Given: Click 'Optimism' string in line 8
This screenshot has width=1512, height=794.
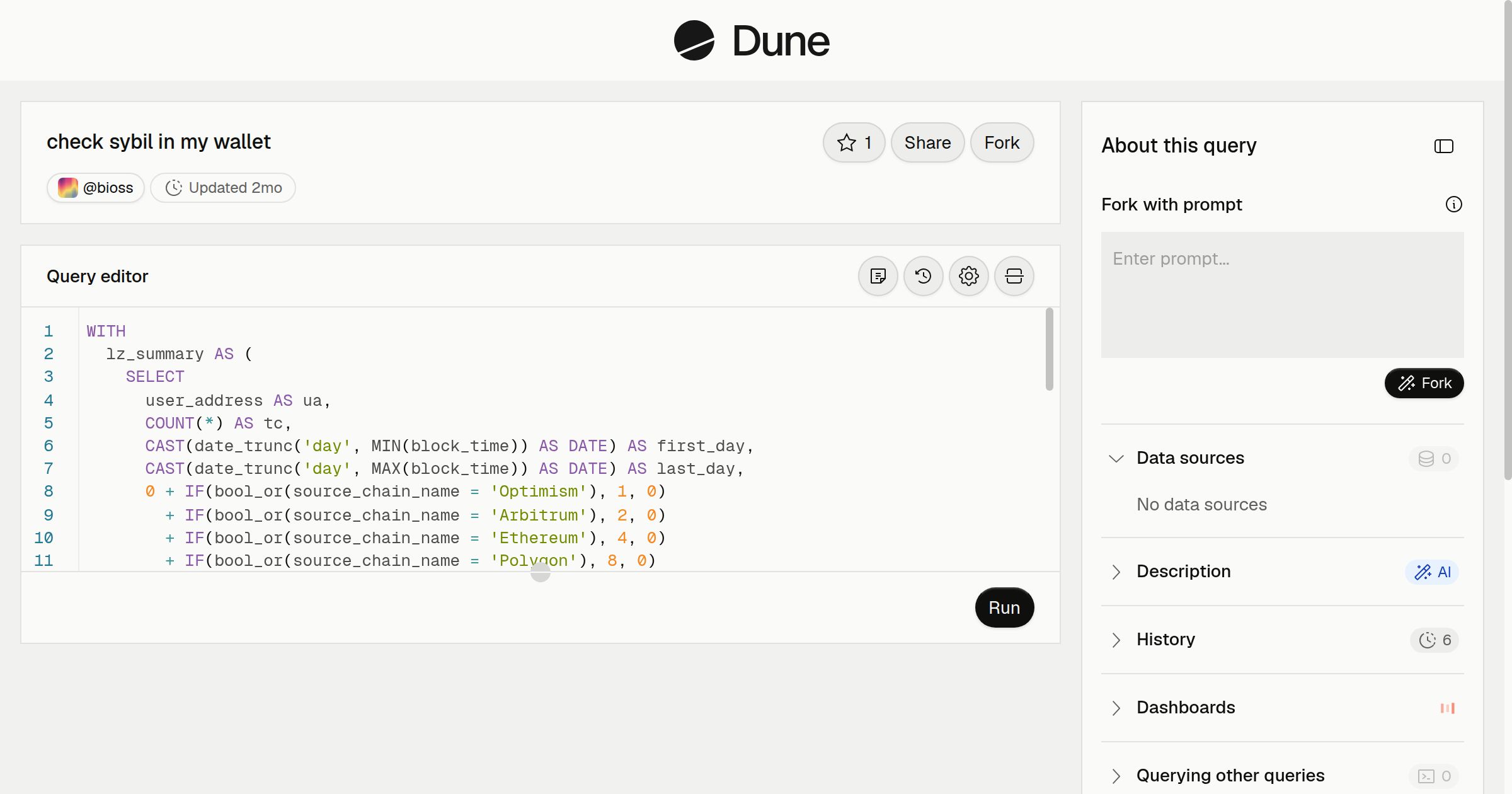Looking at the screenshot, I should (539, 492).
